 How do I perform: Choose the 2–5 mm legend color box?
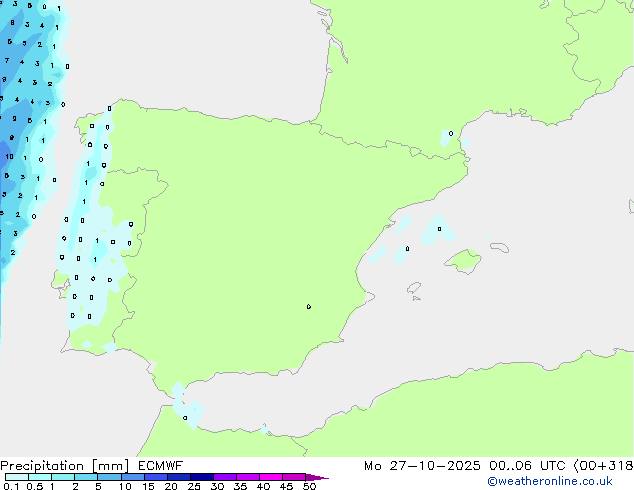(x=86, y=477)
